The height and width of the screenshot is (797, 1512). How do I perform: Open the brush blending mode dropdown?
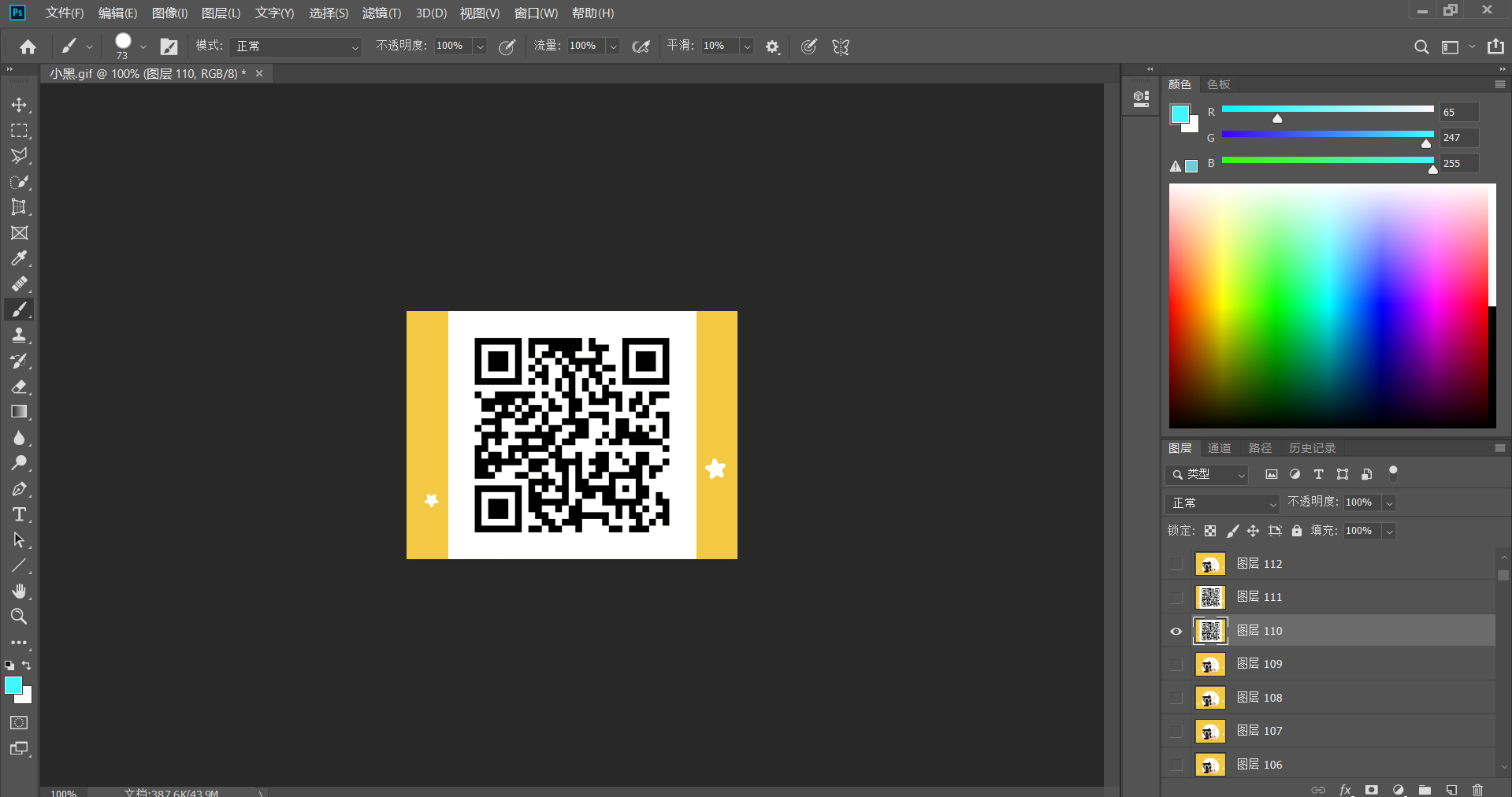pos(295,47)
